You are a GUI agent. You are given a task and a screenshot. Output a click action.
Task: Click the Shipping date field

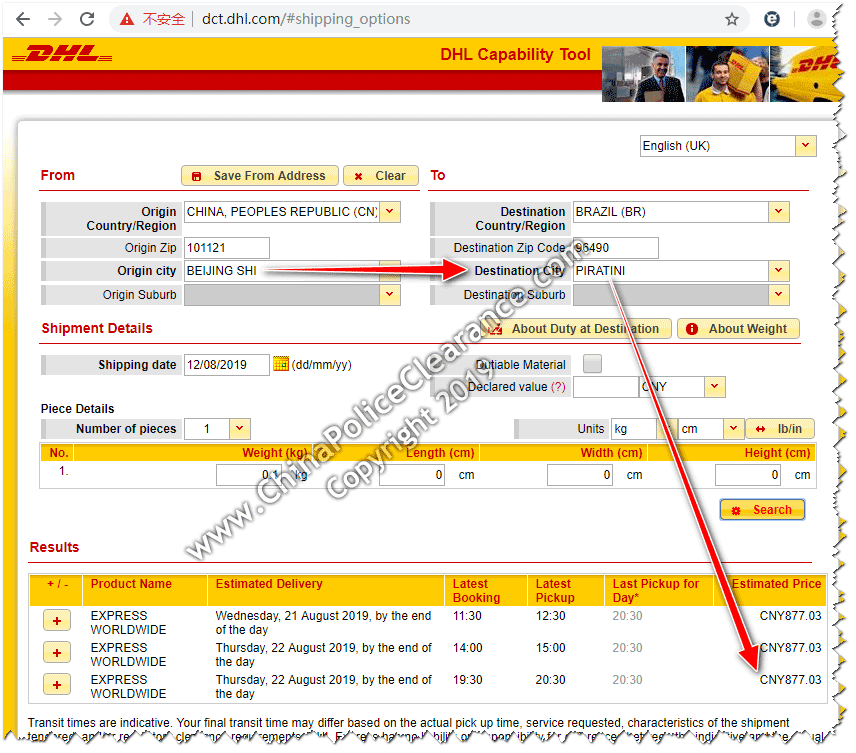(x=227, y=365)
